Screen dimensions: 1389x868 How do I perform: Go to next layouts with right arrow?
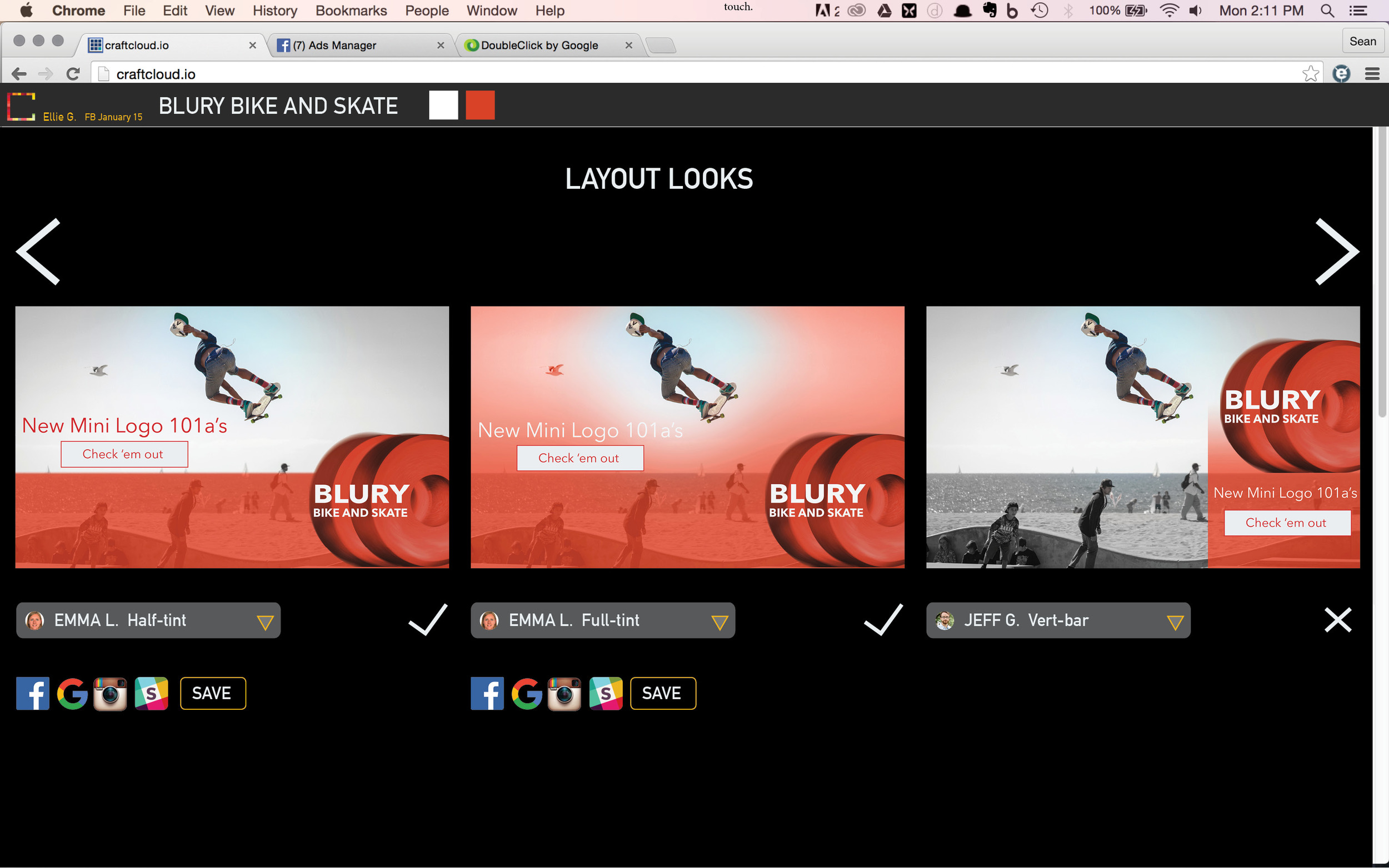pos(1337,252)
